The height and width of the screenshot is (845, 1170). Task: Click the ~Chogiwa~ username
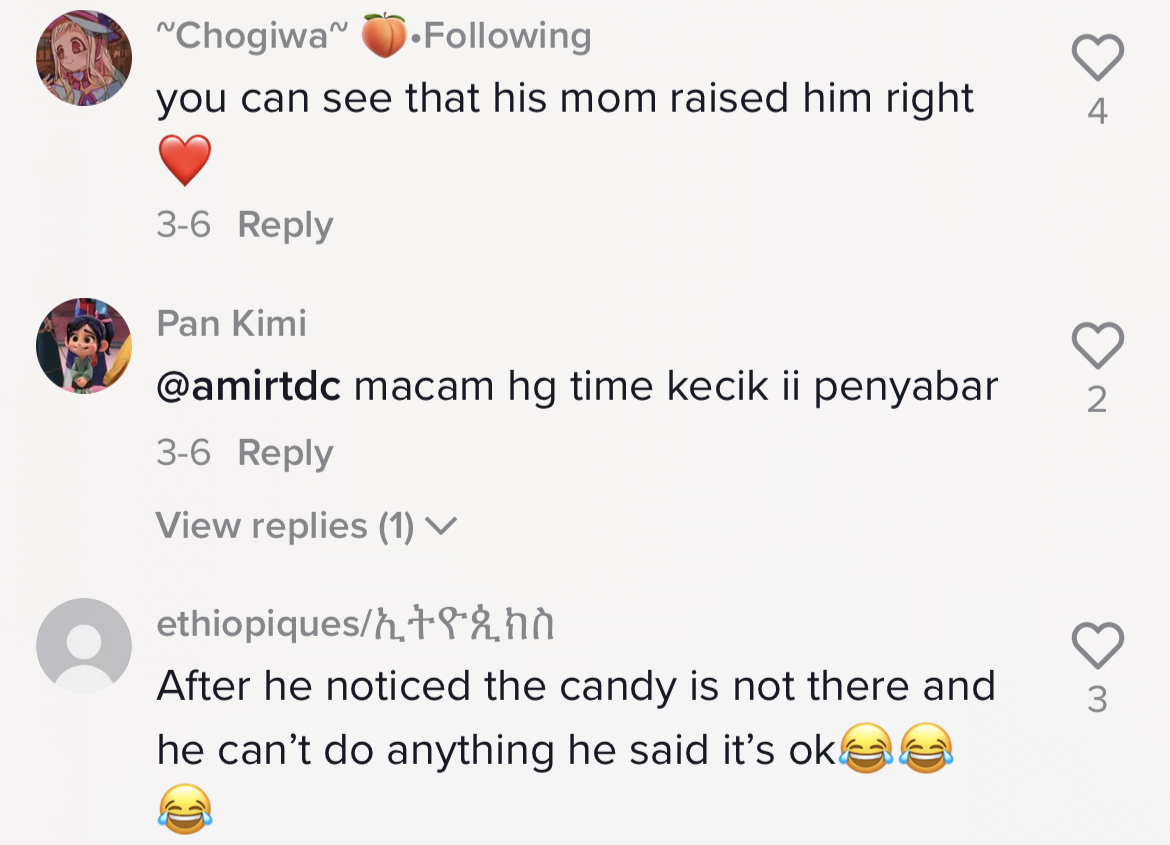click(x=253, y=37)
